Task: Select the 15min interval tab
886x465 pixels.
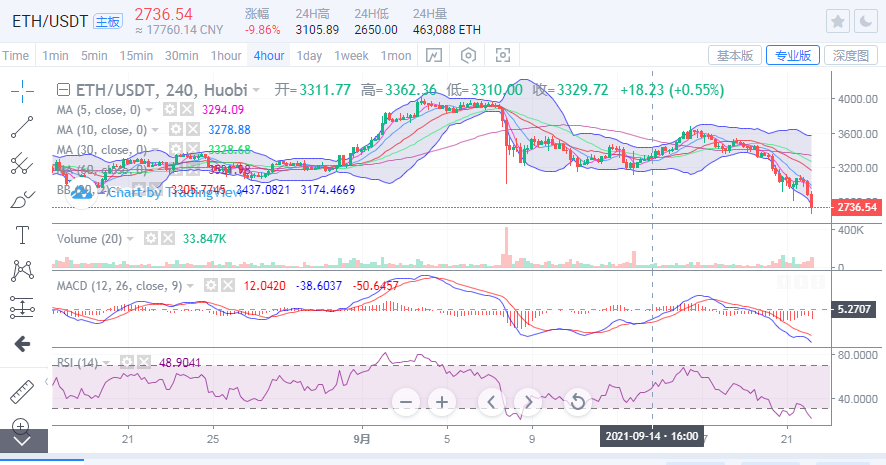Action: coord(135,55)
